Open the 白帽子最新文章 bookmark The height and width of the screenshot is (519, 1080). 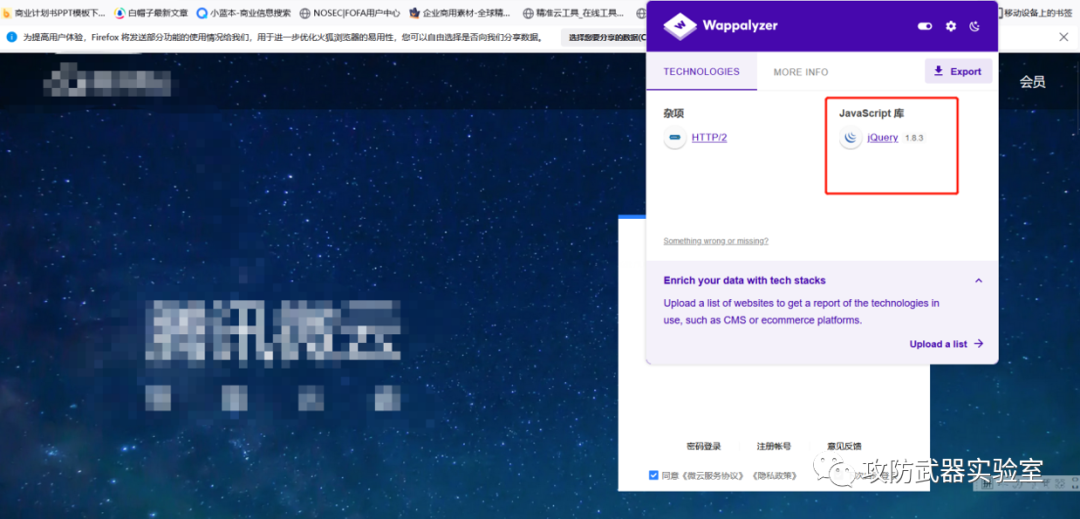[x=151, y=12]
